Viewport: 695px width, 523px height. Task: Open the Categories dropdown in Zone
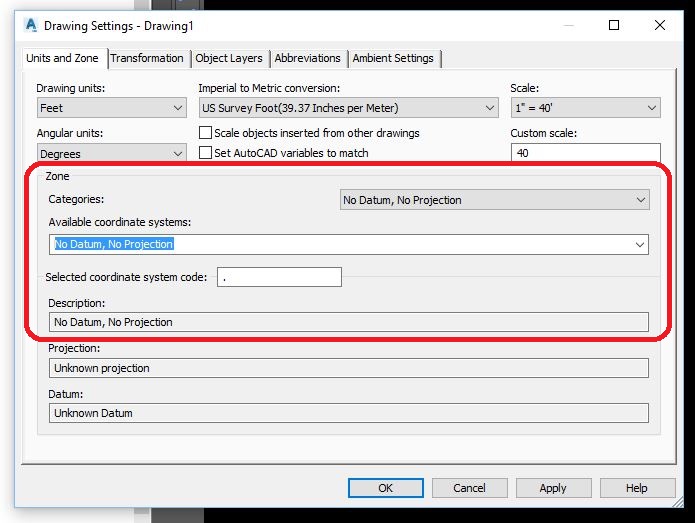(495, 200)
